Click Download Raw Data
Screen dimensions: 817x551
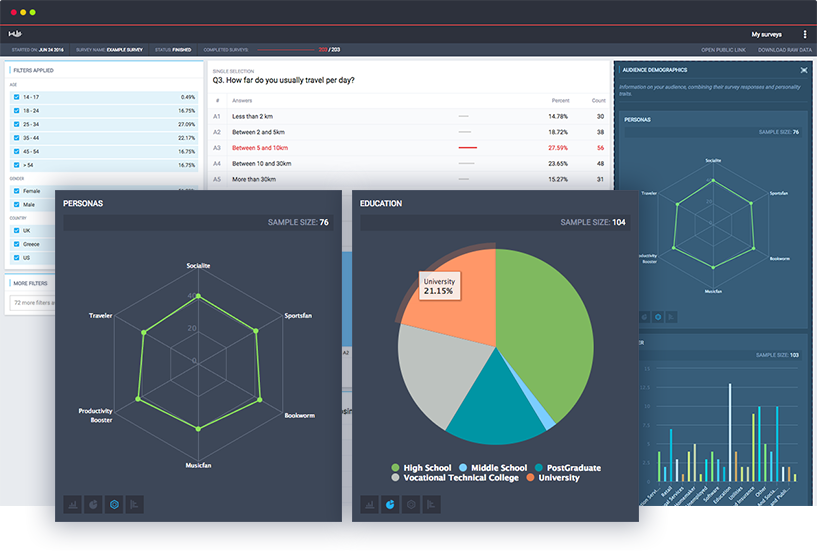click(785, 50)
